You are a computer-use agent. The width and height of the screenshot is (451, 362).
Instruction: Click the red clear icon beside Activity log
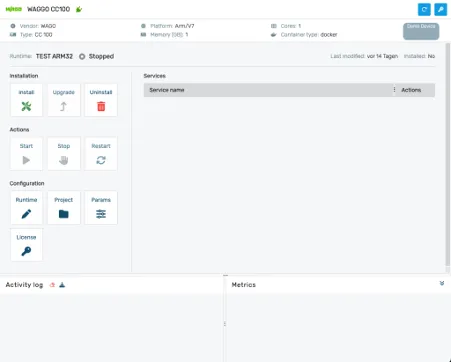[x=52, y=285]
